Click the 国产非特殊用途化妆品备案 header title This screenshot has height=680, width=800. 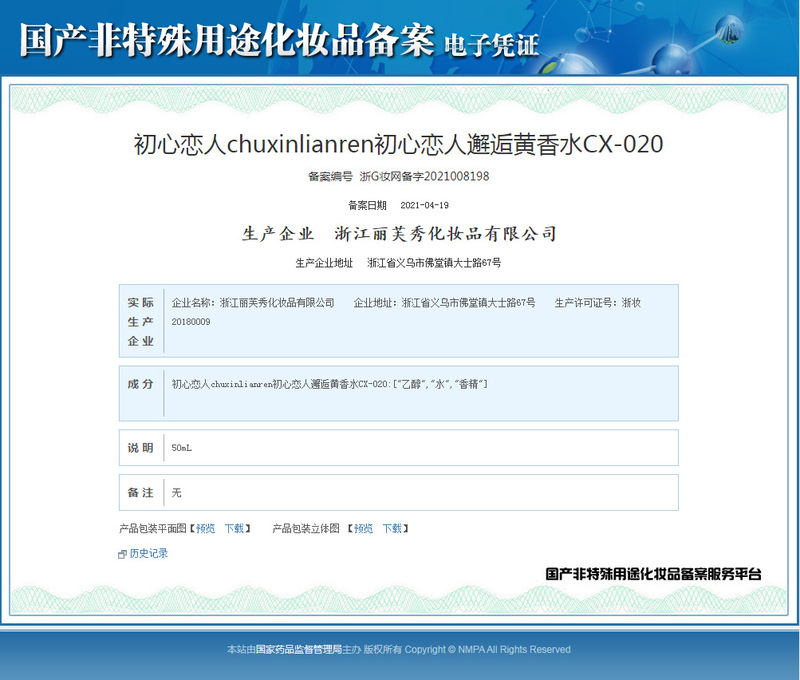pyautogui.click(x=227, y=40)
